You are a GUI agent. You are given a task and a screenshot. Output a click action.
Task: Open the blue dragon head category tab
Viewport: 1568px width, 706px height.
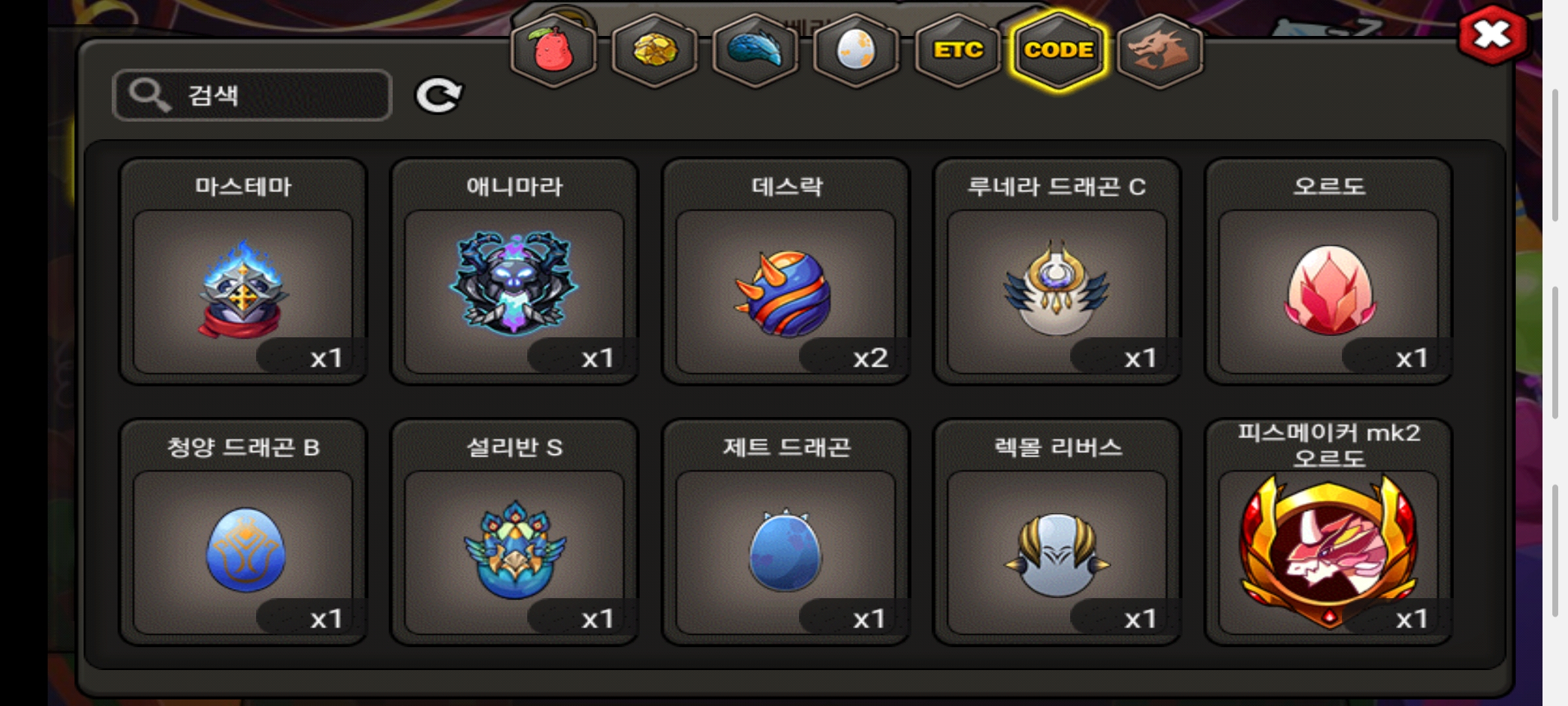755,50
